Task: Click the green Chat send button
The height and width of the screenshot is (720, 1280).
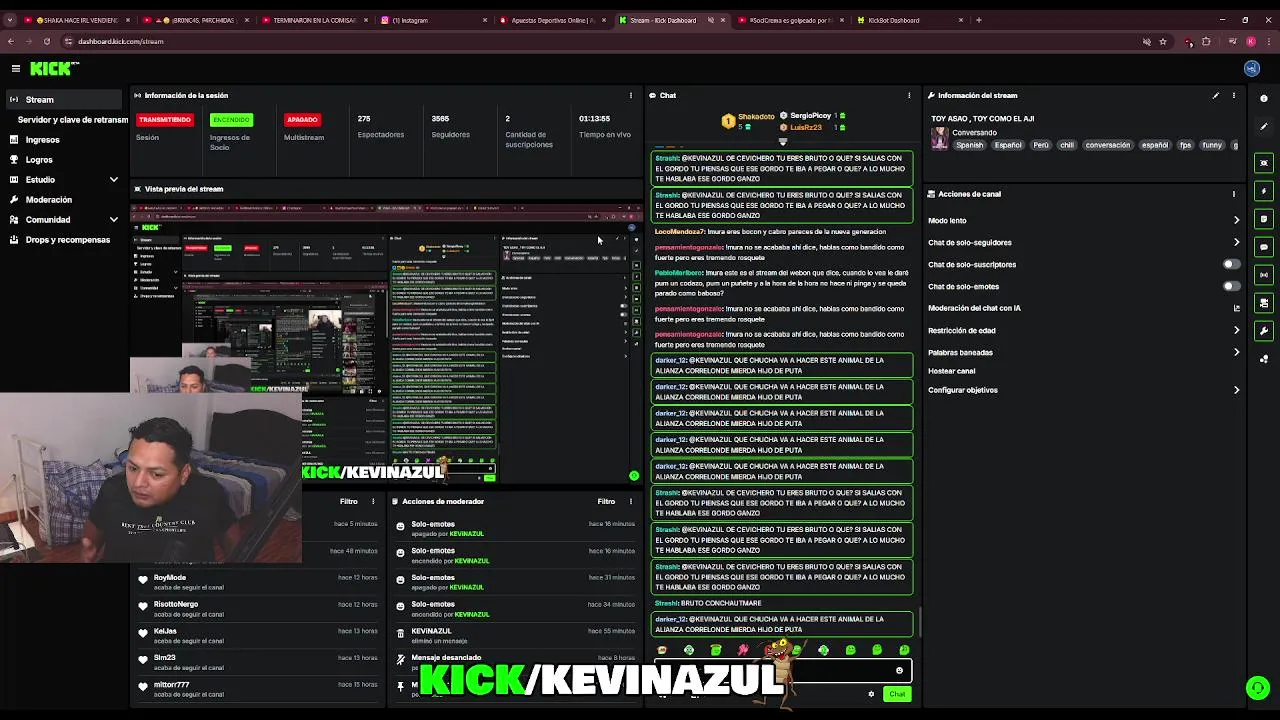Action: point(897,694)
